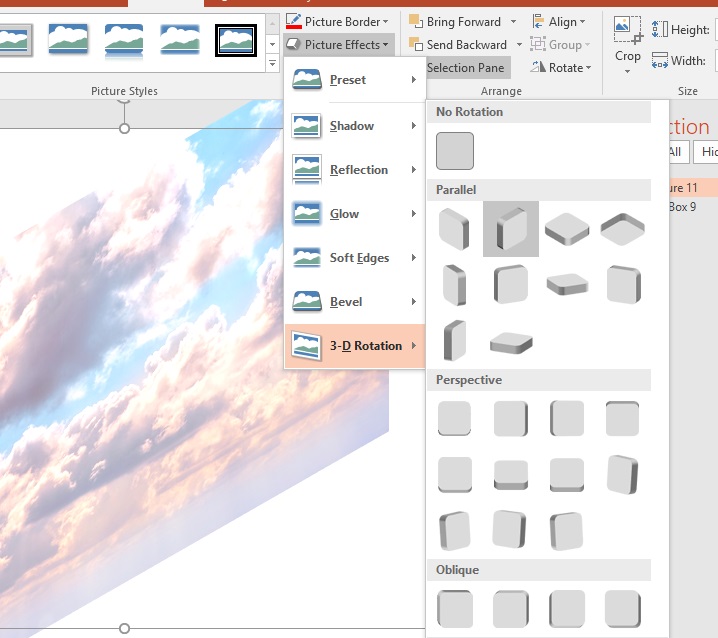Apply the reflected picture style thumbnail
Viewport: 718px width, 638px height.
click(124, 41)
